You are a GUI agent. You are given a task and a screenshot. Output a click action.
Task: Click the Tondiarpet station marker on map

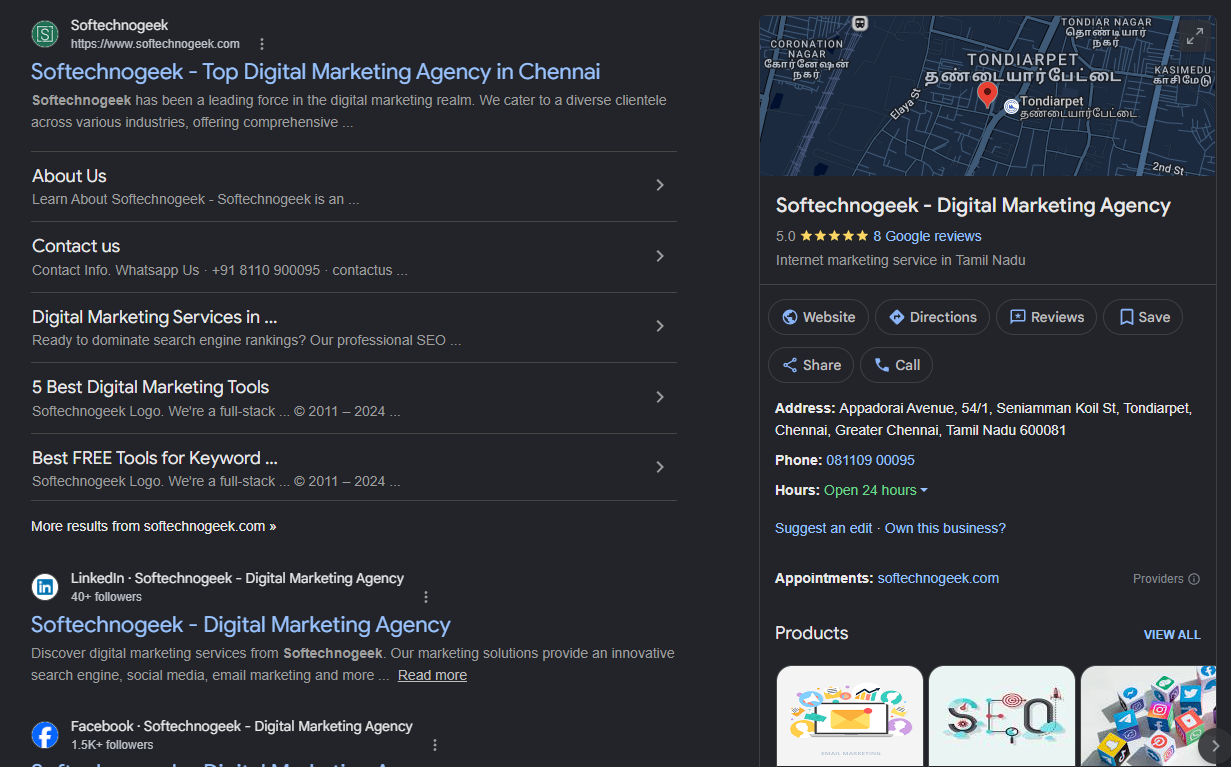tap(1011, 105)
